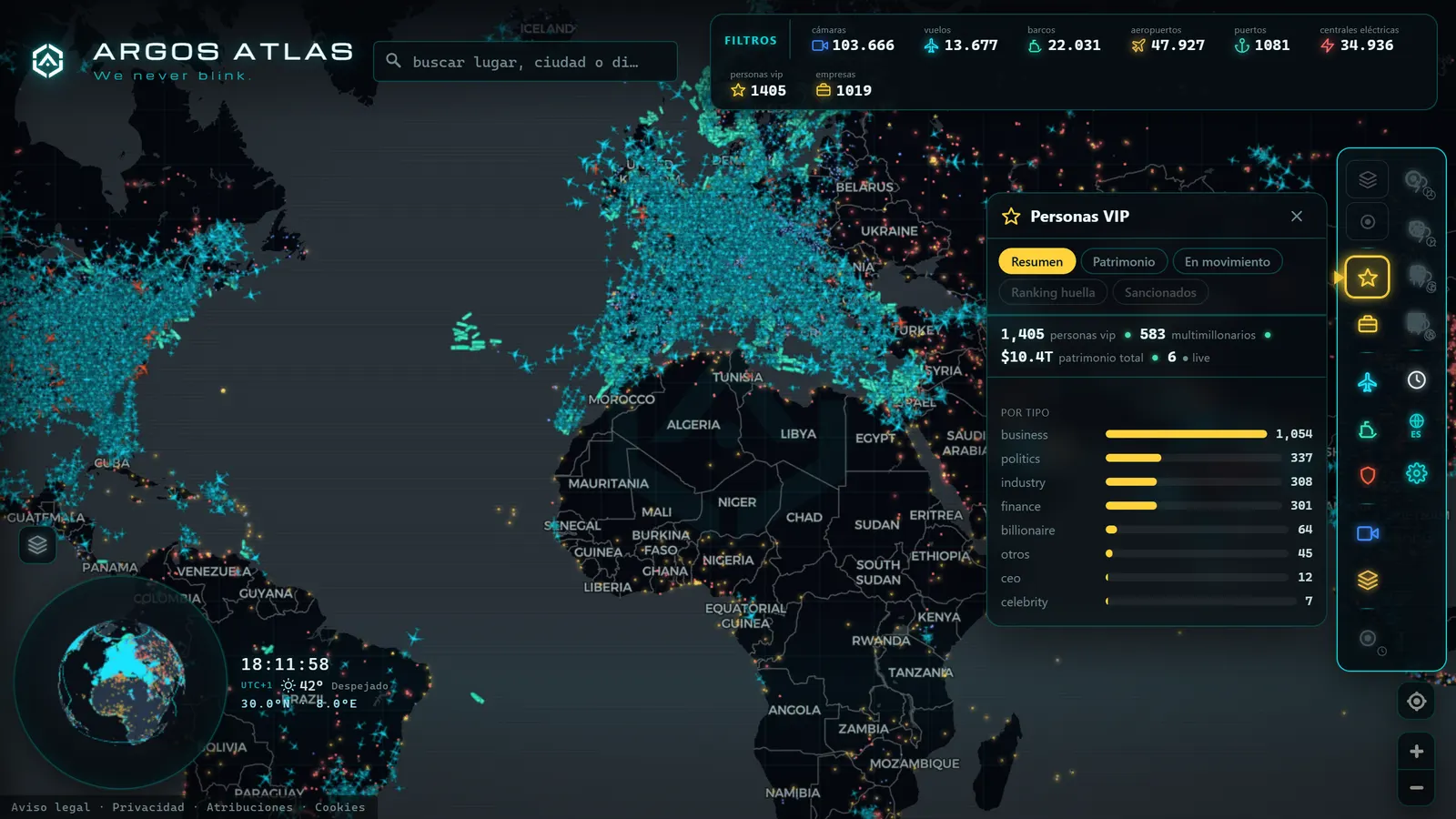The height and width of the screenshot is (819, 1456).
Task: Open the Privacidad link
Action: [148, 807]
